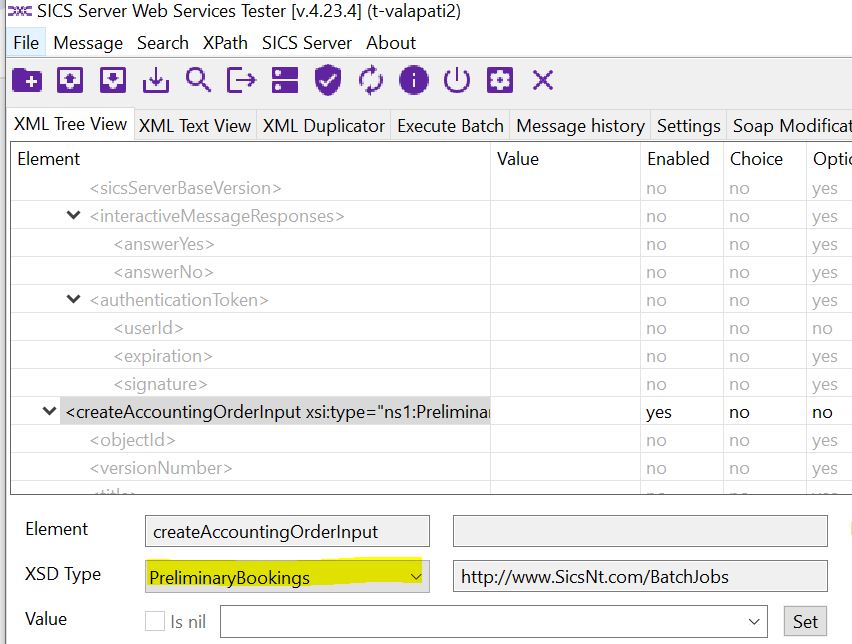Select the userId tree element
The height and width of the screenshot is (644, 852).
148,328
